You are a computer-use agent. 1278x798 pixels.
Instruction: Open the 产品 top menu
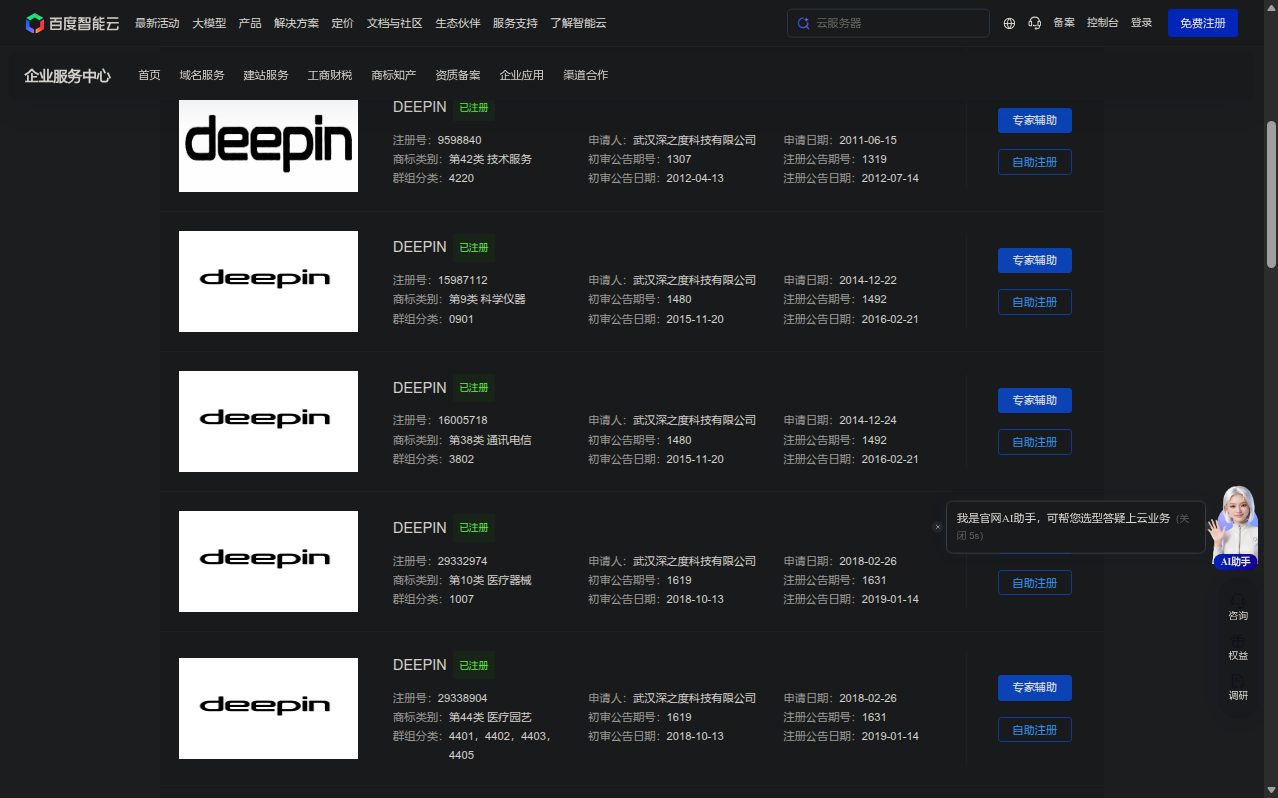click(250, 23)
